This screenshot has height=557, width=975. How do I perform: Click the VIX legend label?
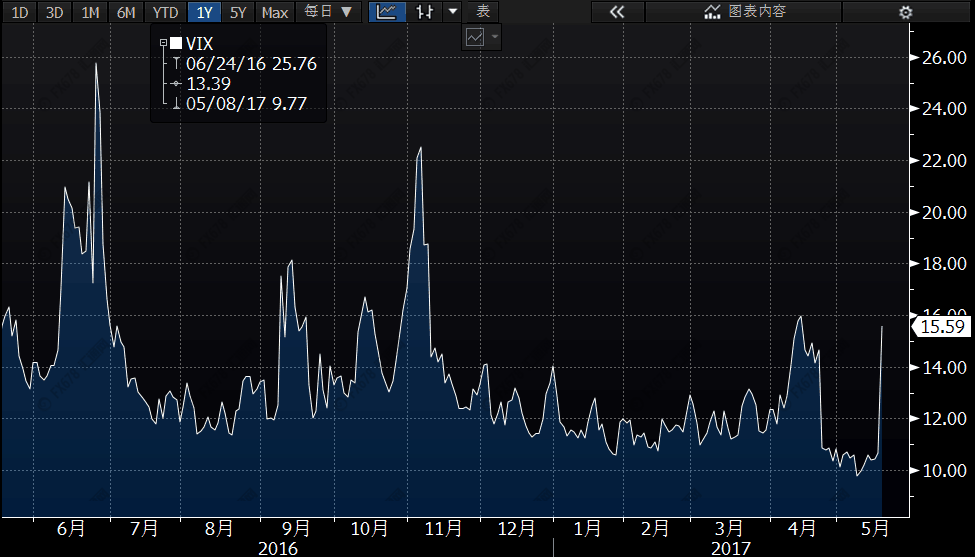coord(200,44)
